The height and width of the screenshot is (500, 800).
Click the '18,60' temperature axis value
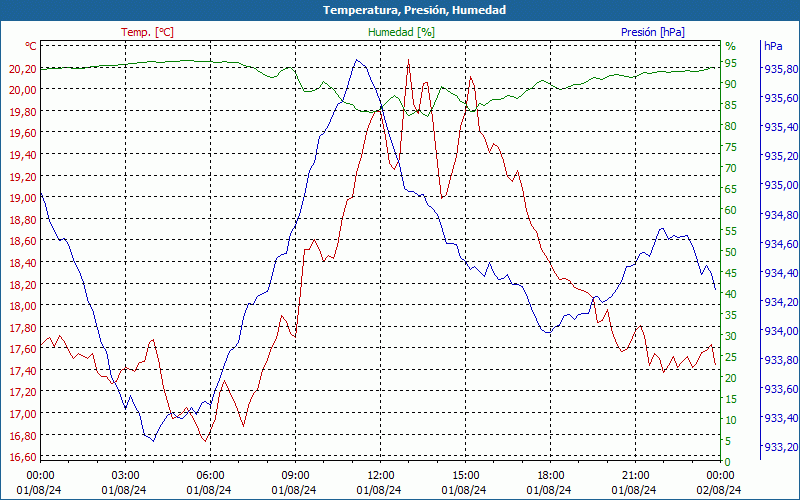click(x=23, y=241)
